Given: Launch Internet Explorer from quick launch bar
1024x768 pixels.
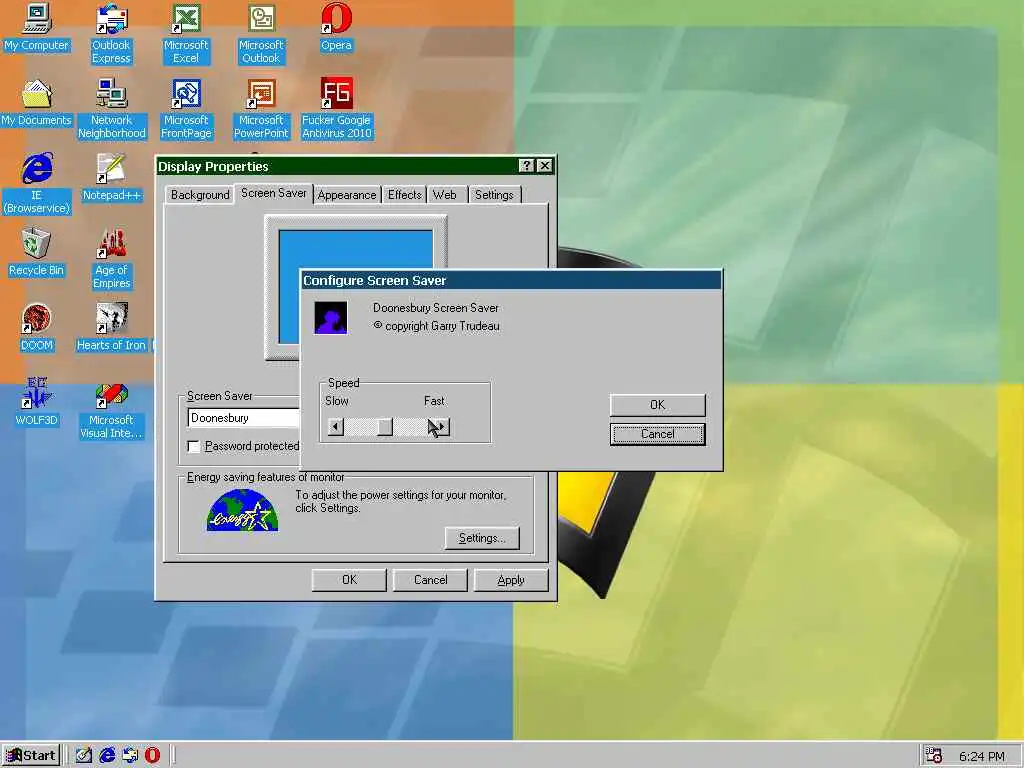Looking at the screenshot, I should click(107, 756).
